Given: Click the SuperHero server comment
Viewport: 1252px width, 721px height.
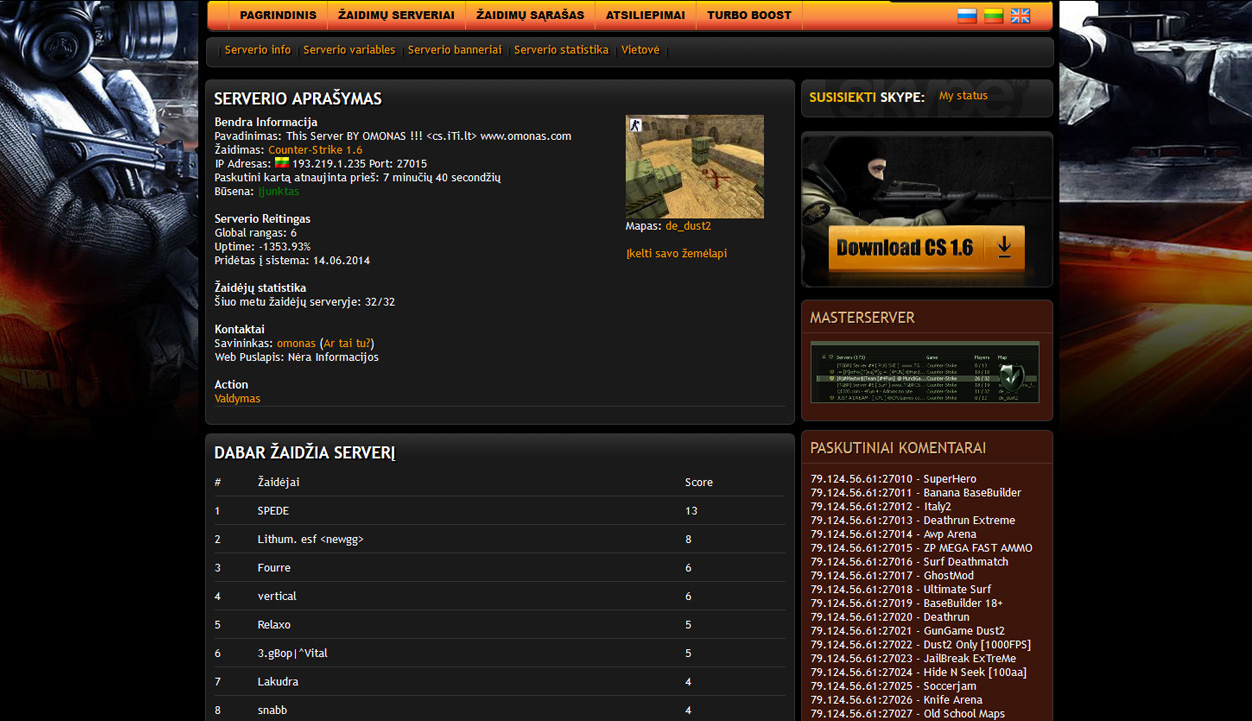Looking at the screenshot, I should (893, 479).
